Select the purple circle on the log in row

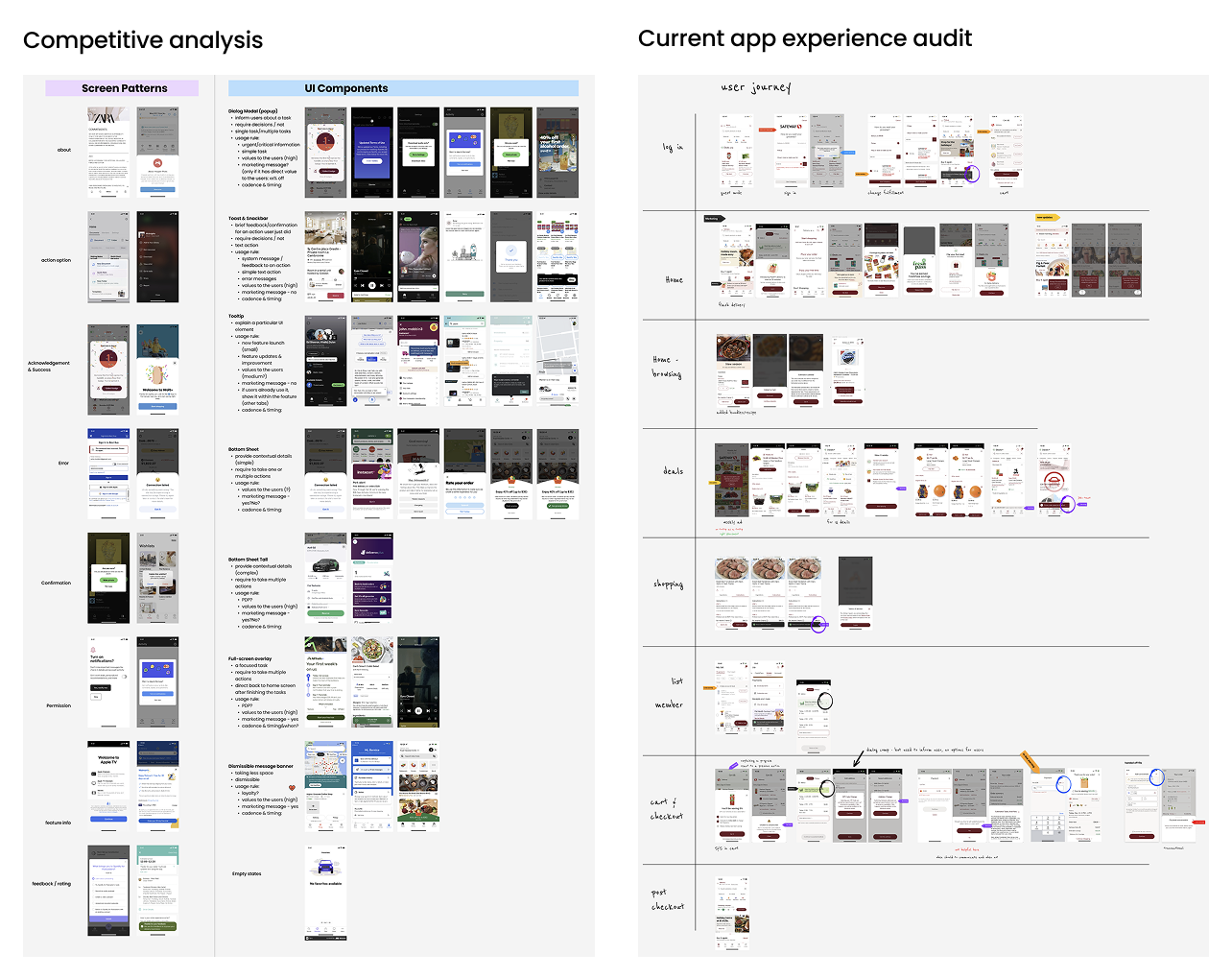[972, 175]
